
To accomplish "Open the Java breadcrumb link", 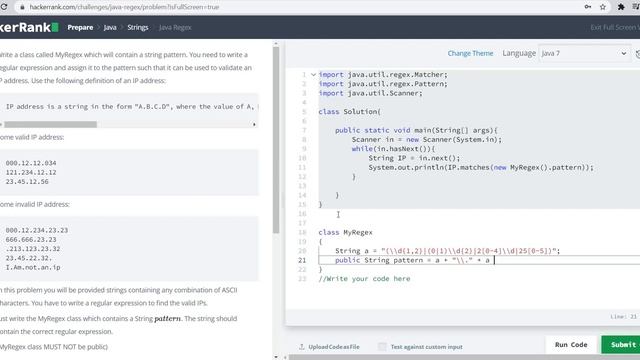I will click(x=110, y=27).
